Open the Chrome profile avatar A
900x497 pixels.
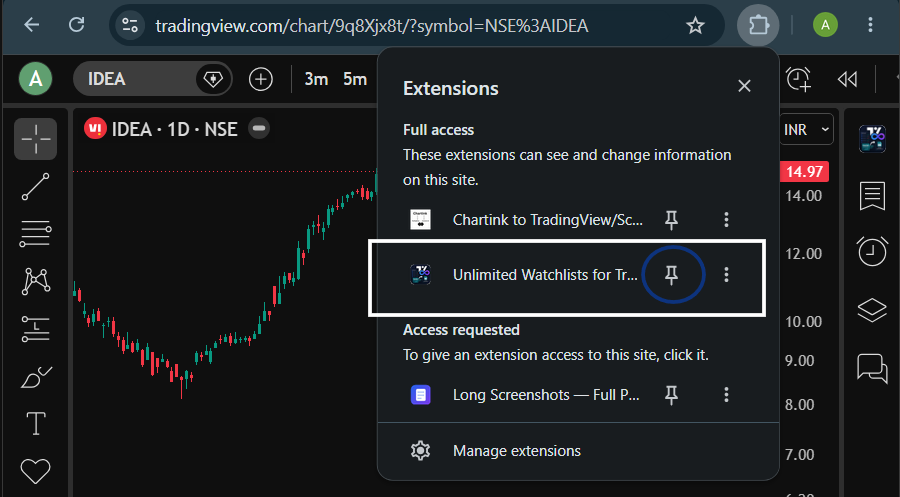click(825, 25)
